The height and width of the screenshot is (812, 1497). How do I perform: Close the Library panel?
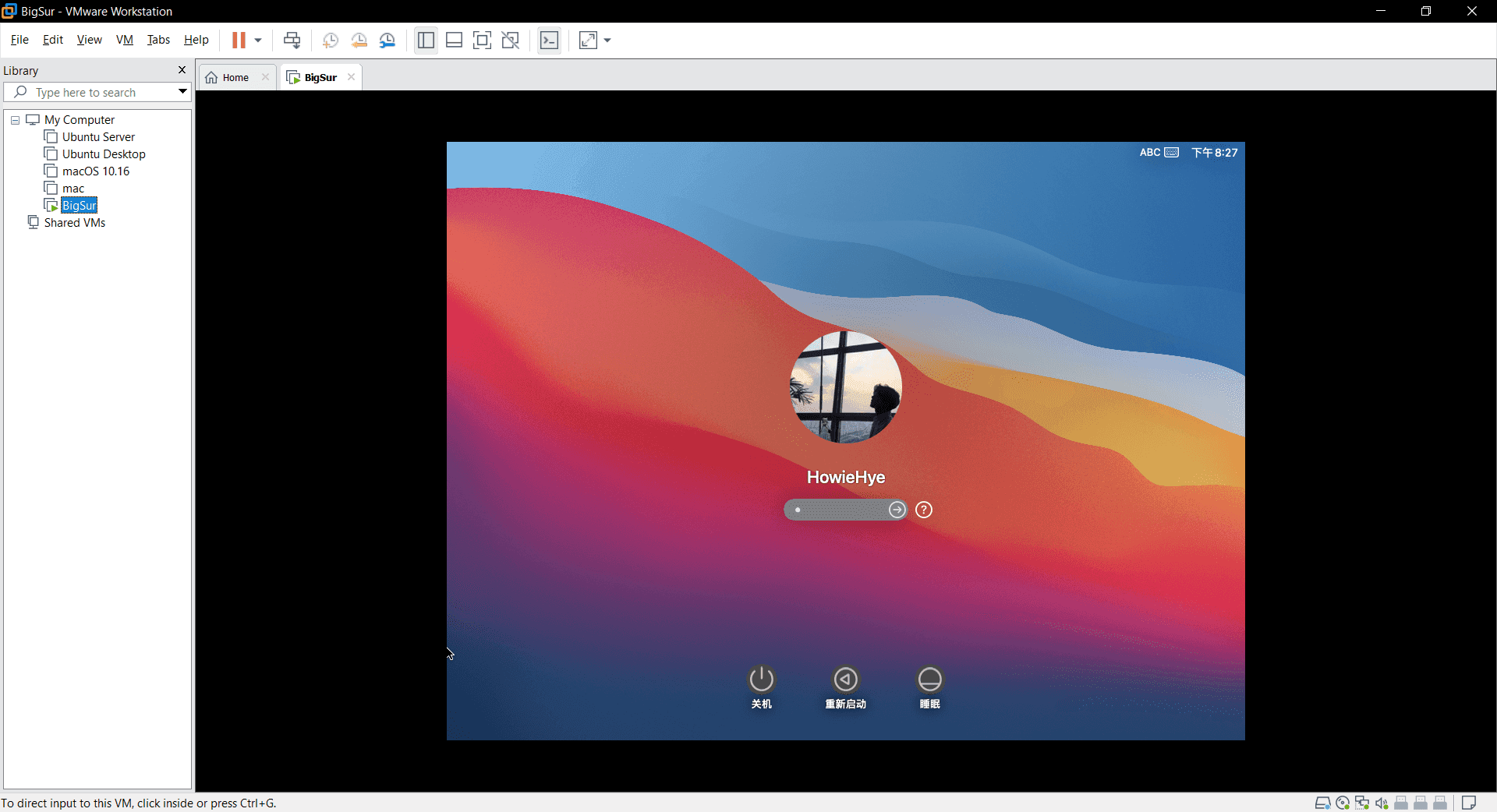click(x=182, y=70)
